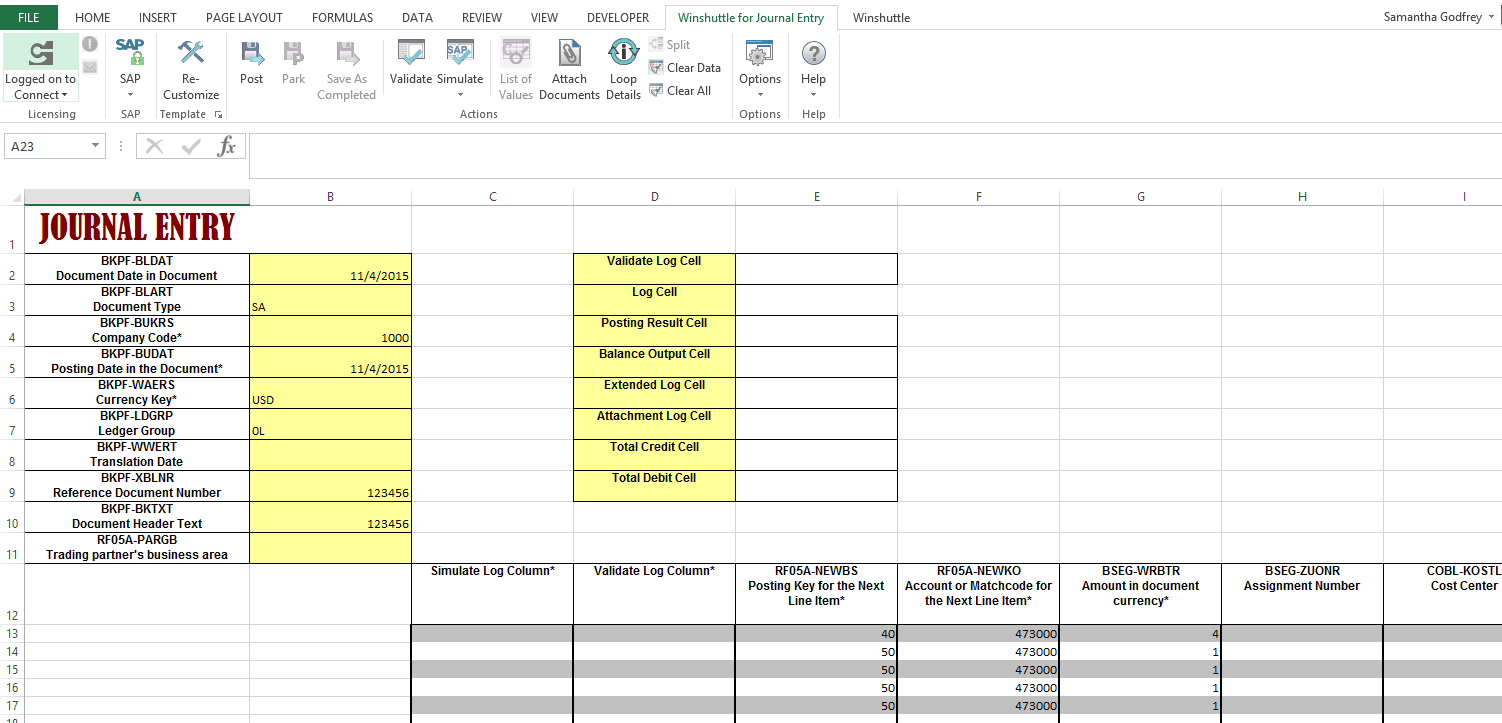Expand the Name Box dropdown
The image size is (1502, 723).
tap(96, 146)
